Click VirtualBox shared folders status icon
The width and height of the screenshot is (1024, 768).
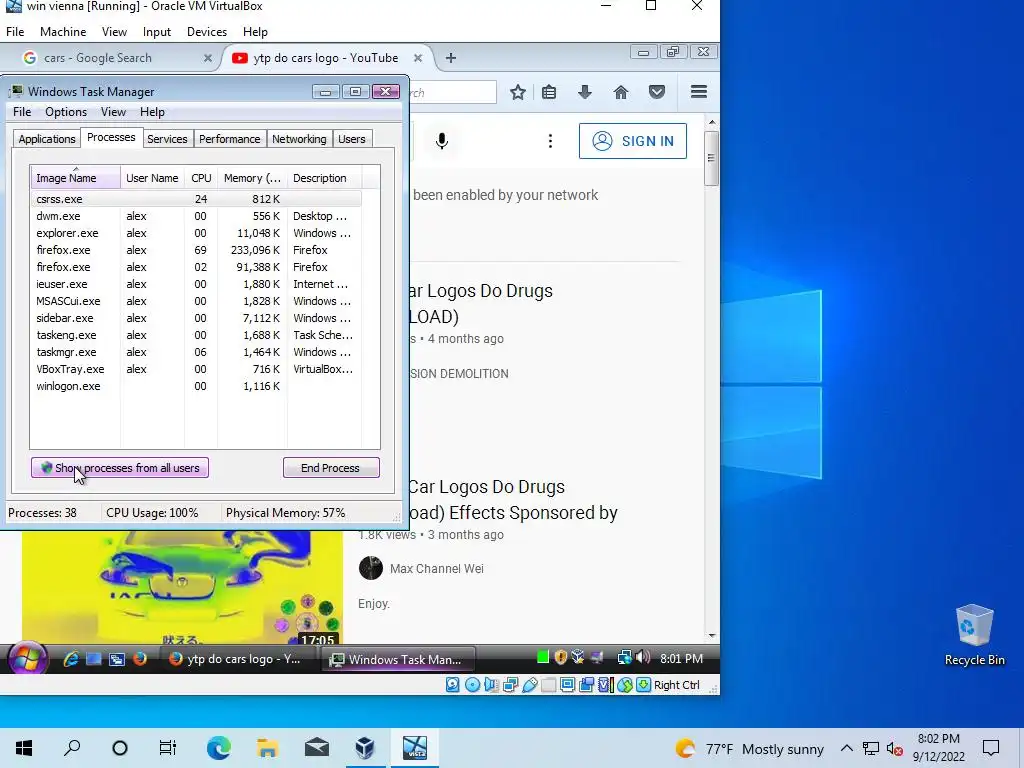pyautogui.click(x=549, y=684)
